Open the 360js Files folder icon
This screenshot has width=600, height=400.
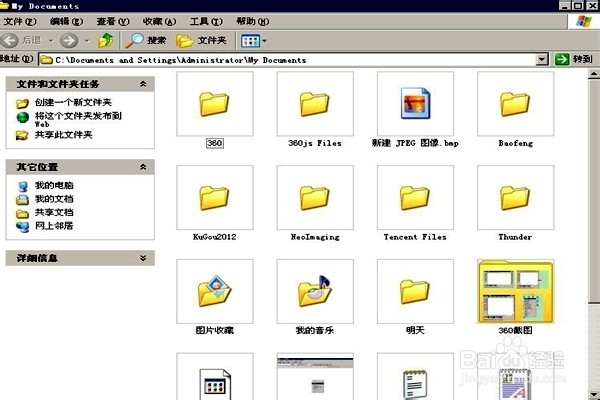[315, 104]
